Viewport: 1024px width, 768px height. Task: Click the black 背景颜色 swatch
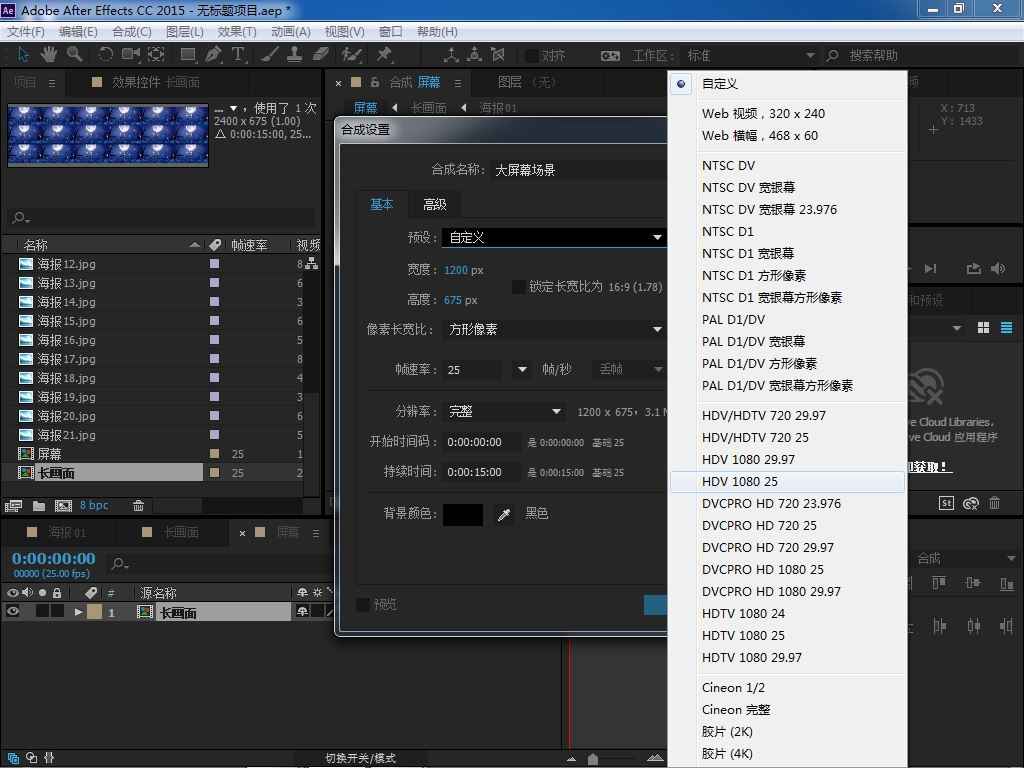[x=463, y=515]
